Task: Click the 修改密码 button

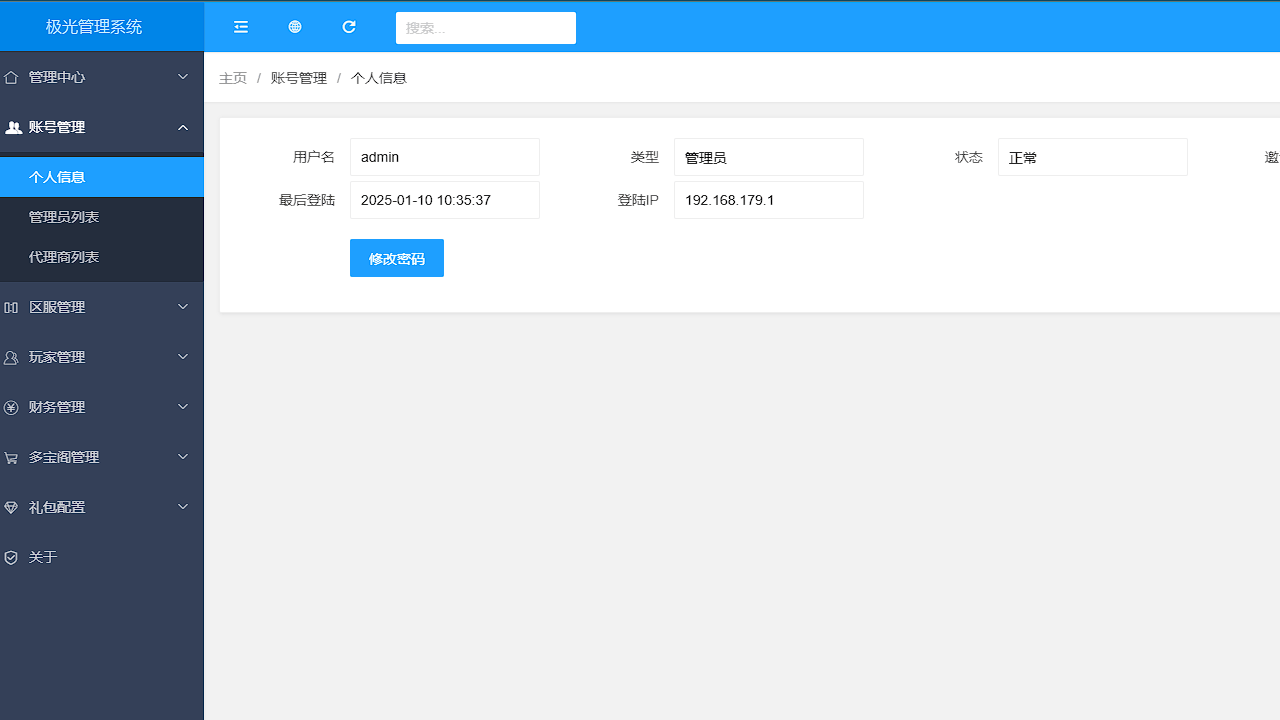Action: click(x=396, y=258)
